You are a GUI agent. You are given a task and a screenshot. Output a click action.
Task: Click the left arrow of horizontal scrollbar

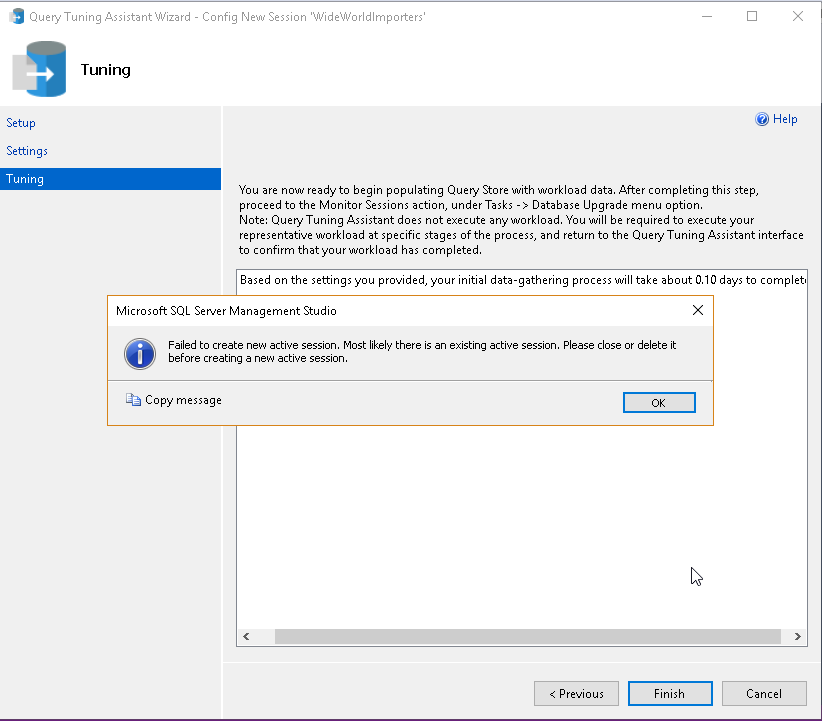[x=246, y=637]
